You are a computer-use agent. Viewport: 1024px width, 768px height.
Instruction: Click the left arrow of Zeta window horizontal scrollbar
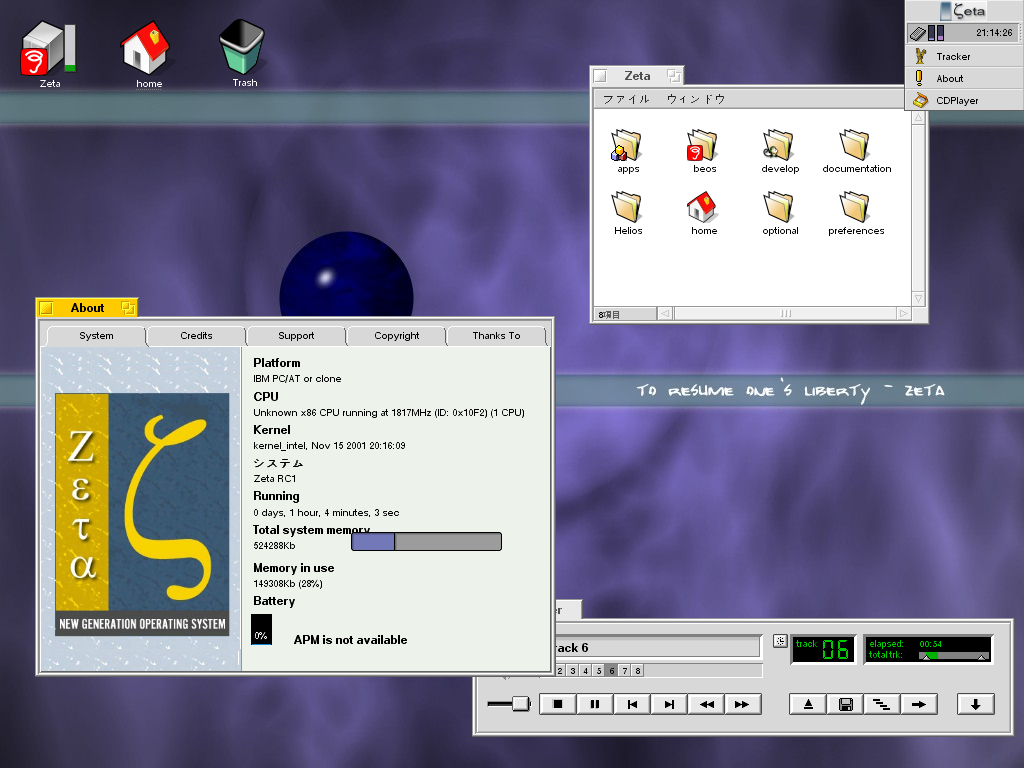[665, 313]
